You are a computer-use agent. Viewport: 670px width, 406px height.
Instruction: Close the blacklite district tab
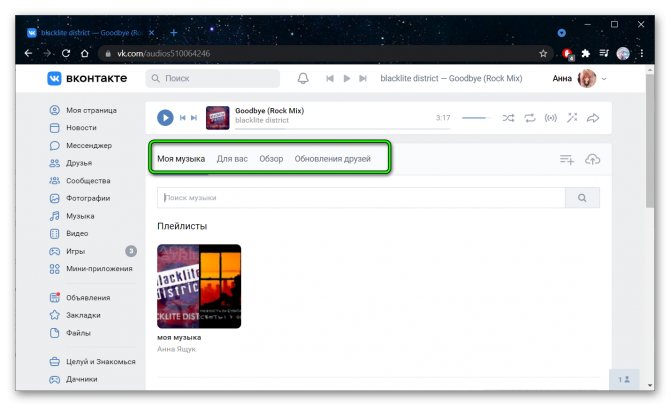151,32
